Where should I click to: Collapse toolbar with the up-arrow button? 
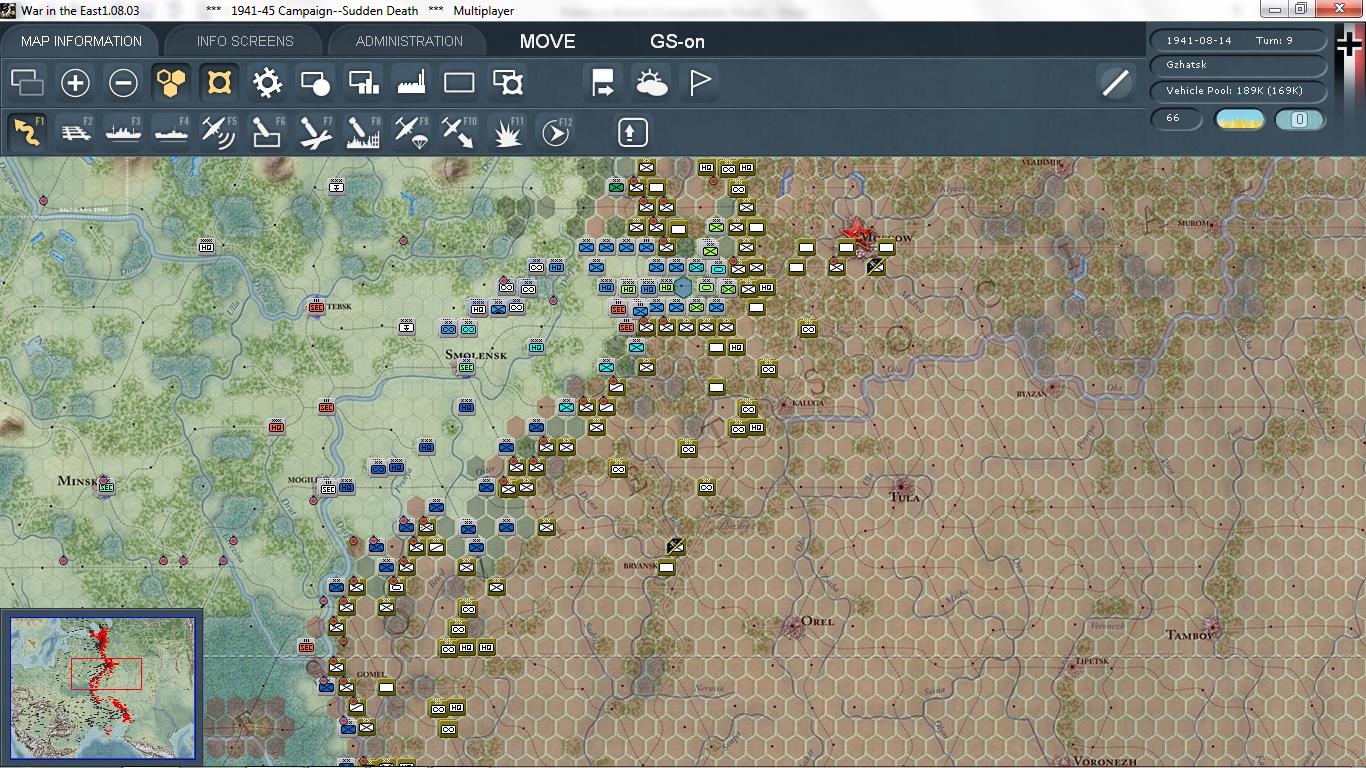632,133
